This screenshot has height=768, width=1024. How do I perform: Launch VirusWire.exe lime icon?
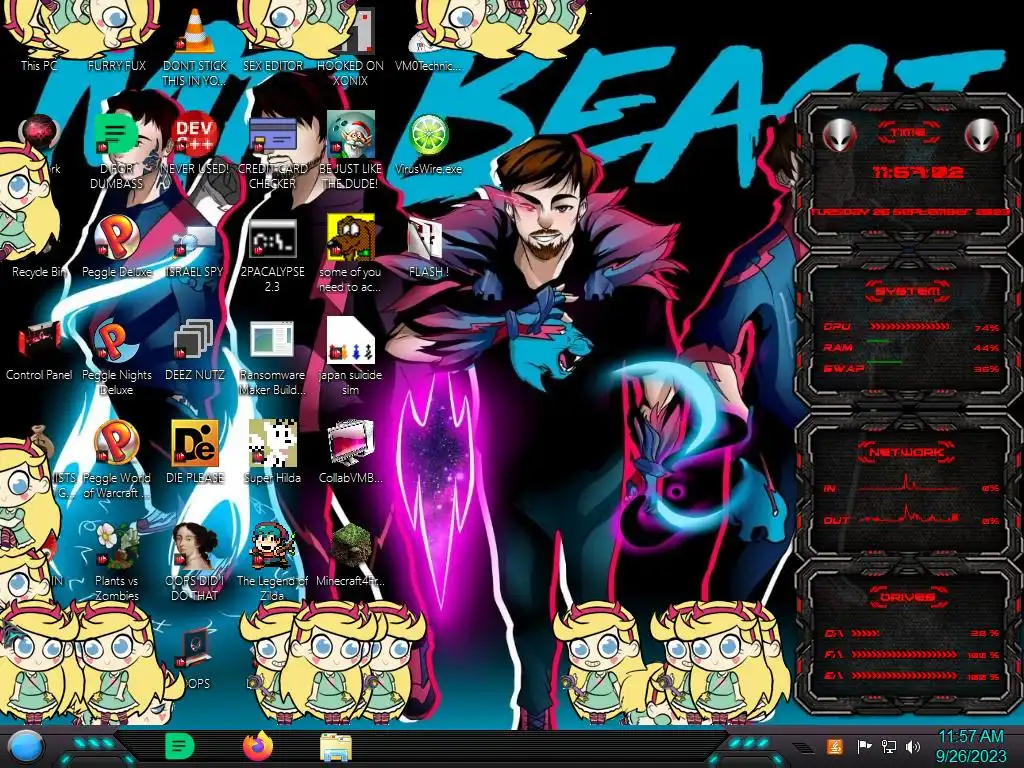pyautogui.click(x=428, y=144)
